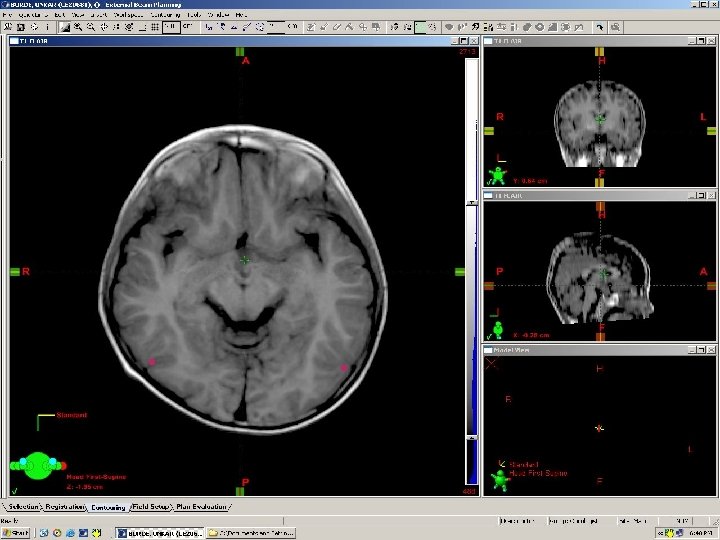Select the pan crosshair-arrows tool

pyautogui.click(x=104, y=27)
